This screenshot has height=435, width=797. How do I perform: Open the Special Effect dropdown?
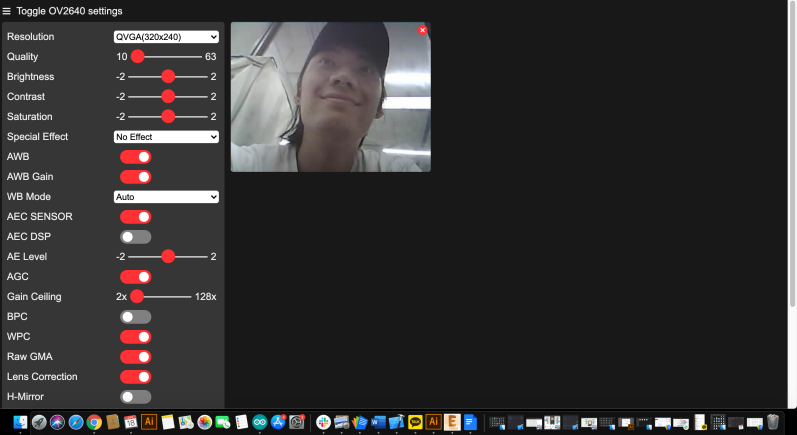coord(166,137)
